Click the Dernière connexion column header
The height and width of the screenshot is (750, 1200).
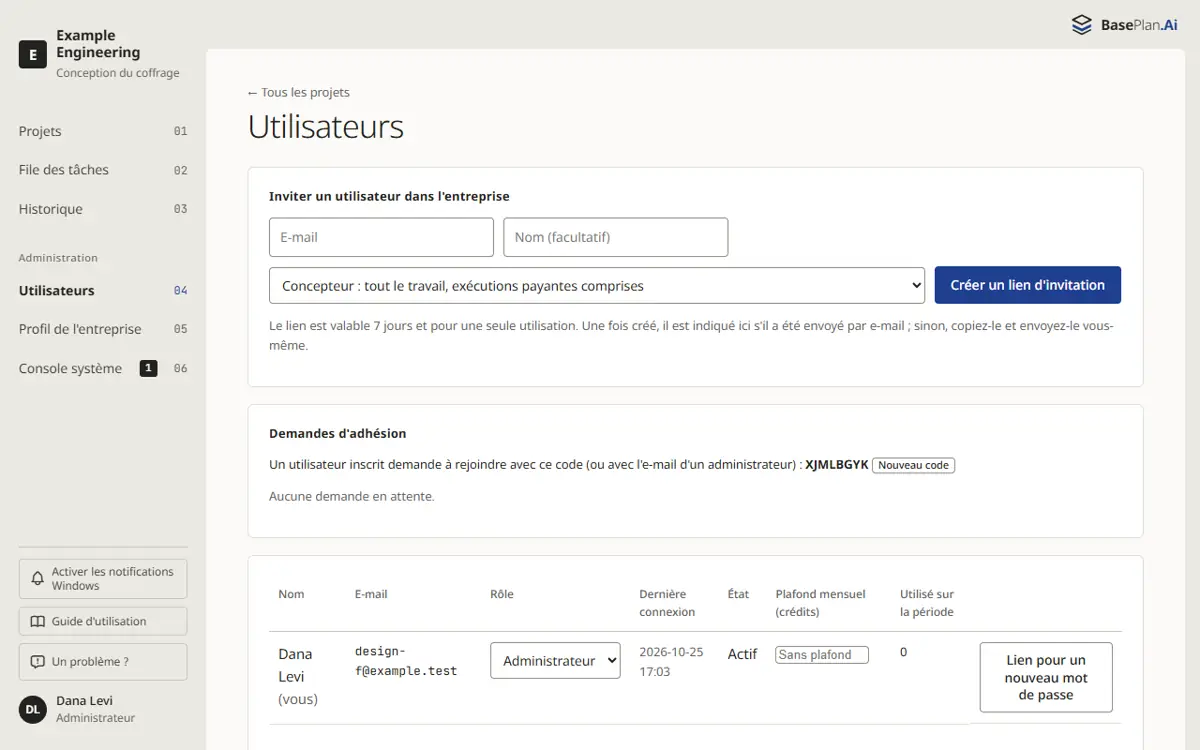coord(667,603)
